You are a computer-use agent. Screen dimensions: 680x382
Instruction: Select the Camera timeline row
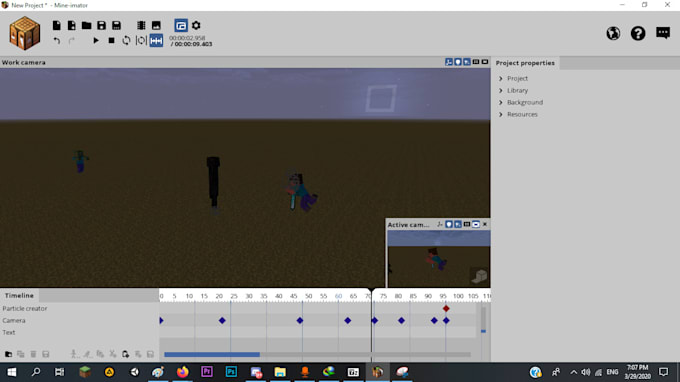(x=79, y=320)
